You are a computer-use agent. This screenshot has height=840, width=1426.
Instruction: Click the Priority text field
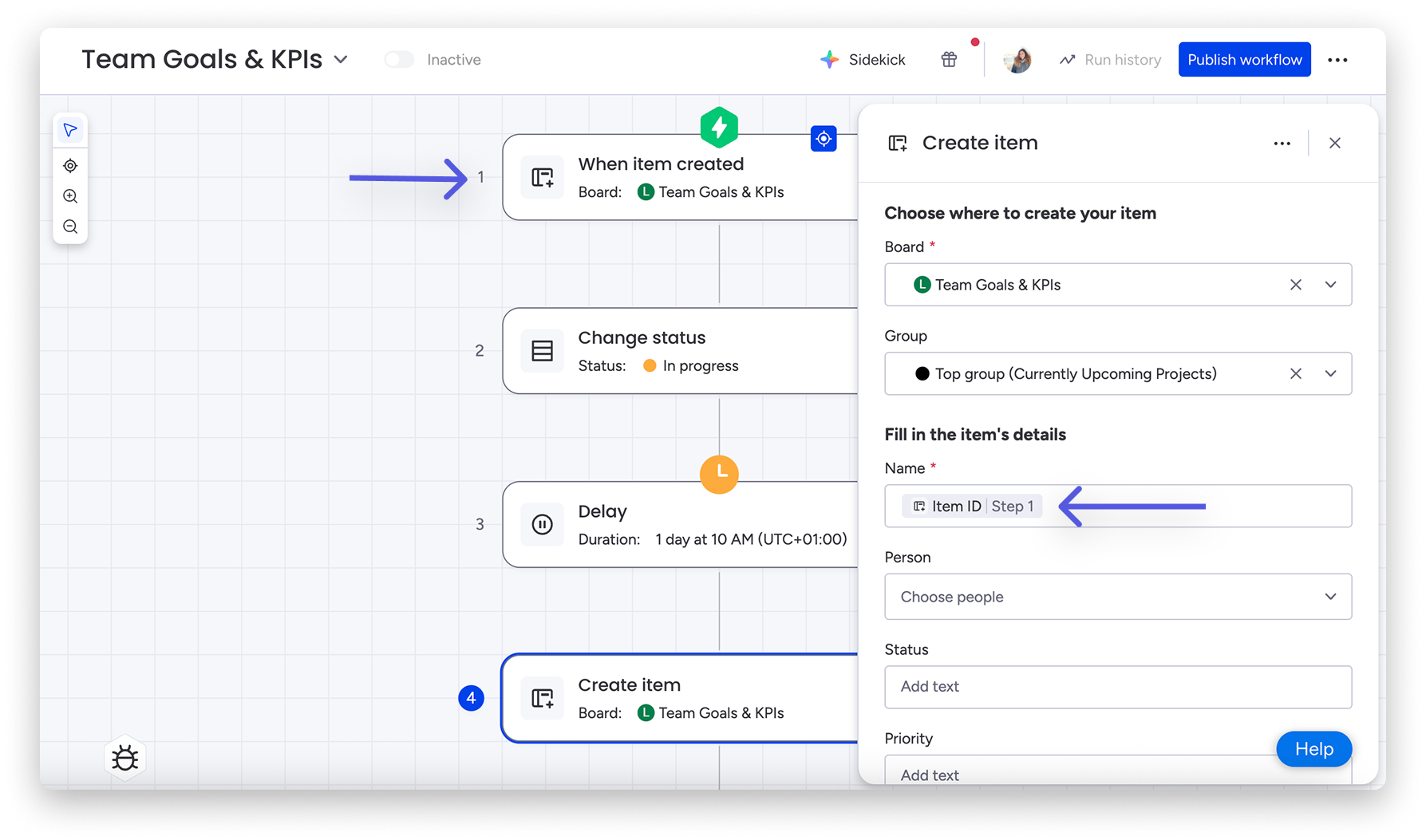1118,771
